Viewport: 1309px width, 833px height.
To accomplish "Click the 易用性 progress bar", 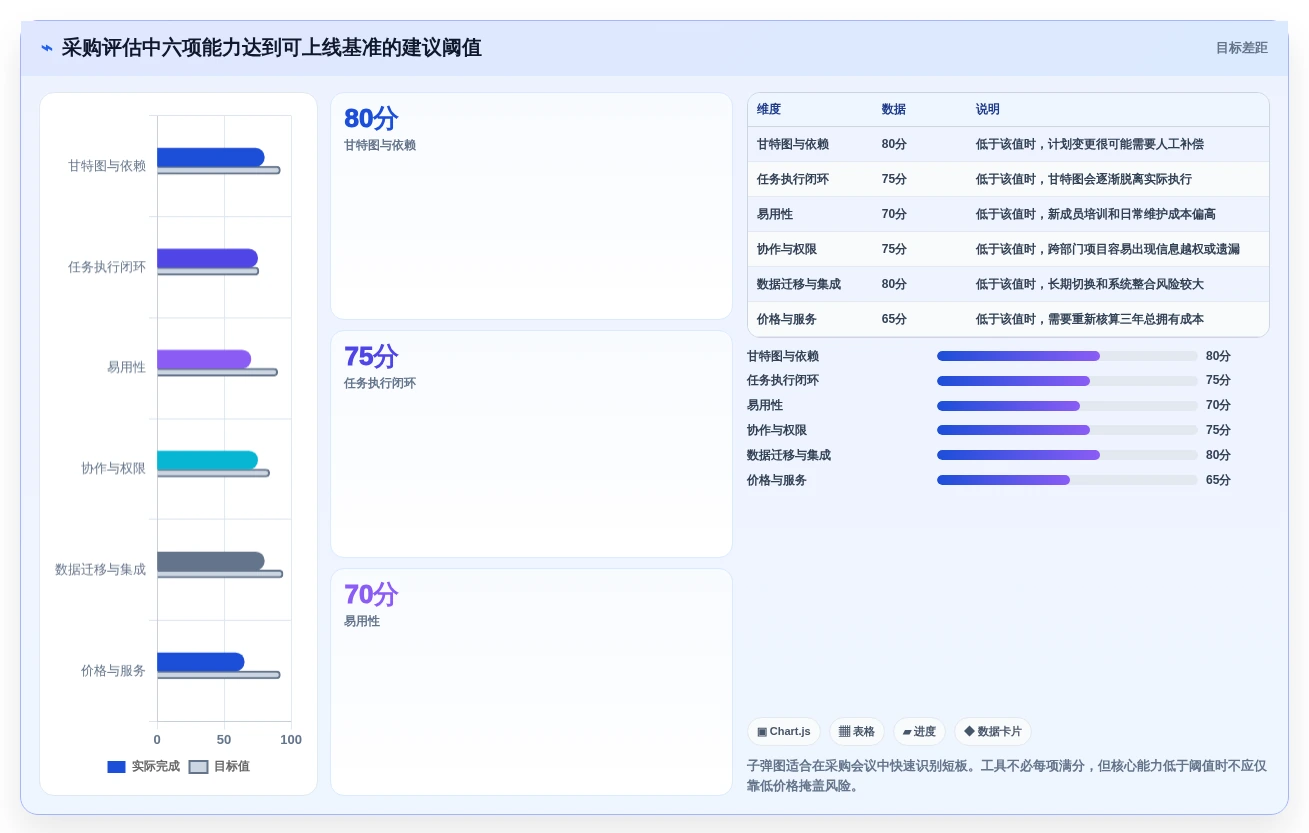I will point(1067,406).
